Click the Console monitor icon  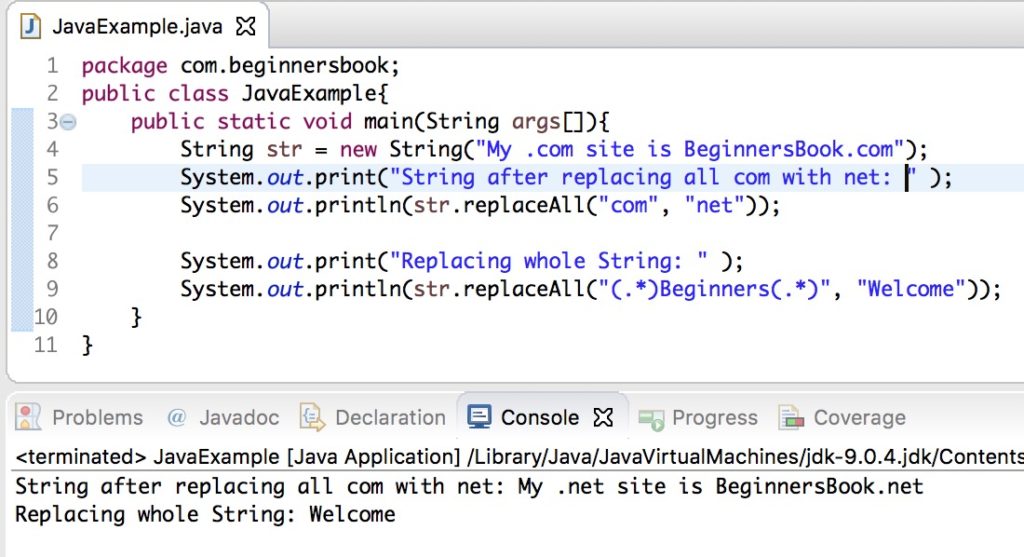(x=479, y=417)
